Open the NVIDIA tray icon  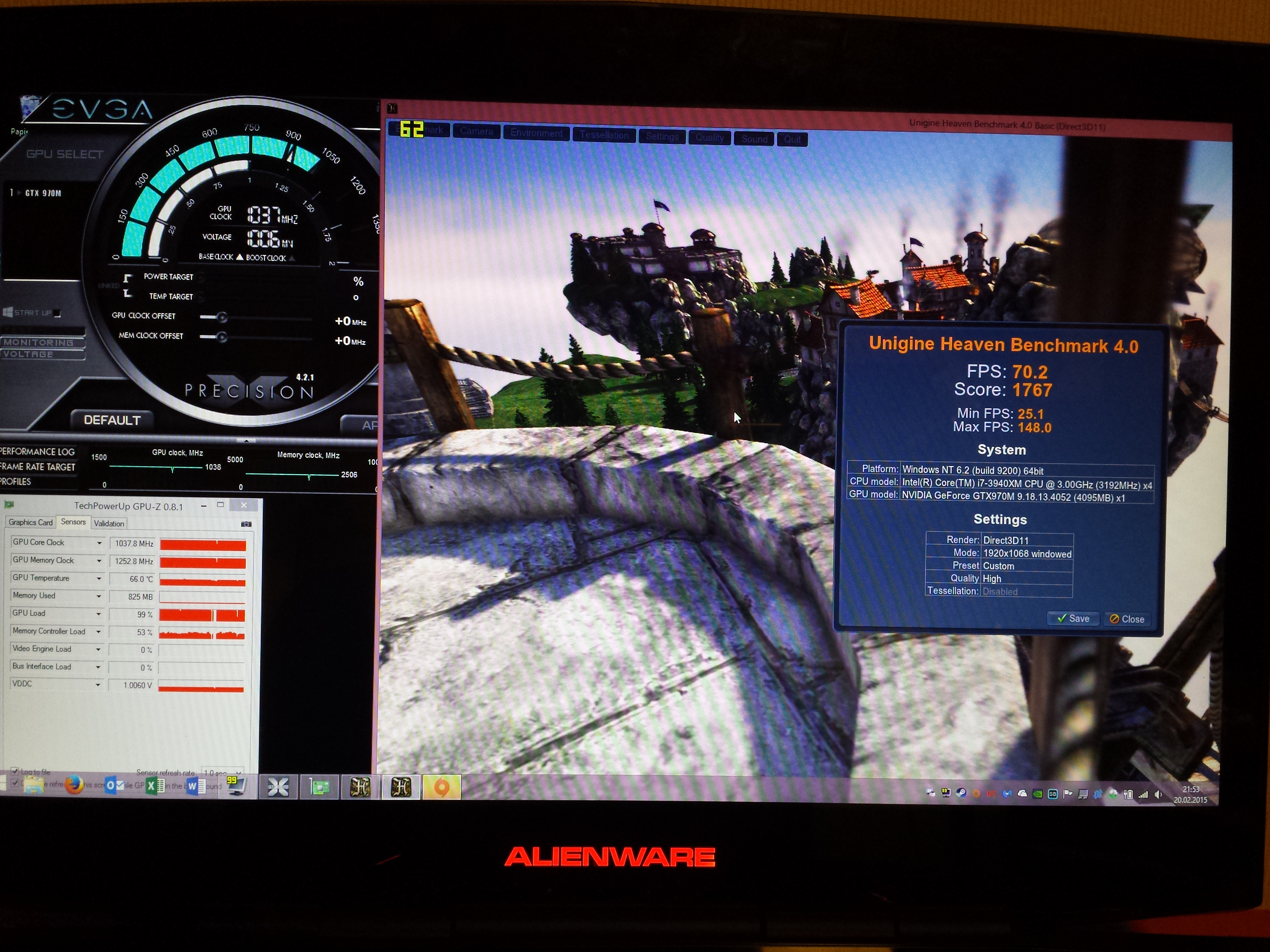click(x=1037, y=794)
